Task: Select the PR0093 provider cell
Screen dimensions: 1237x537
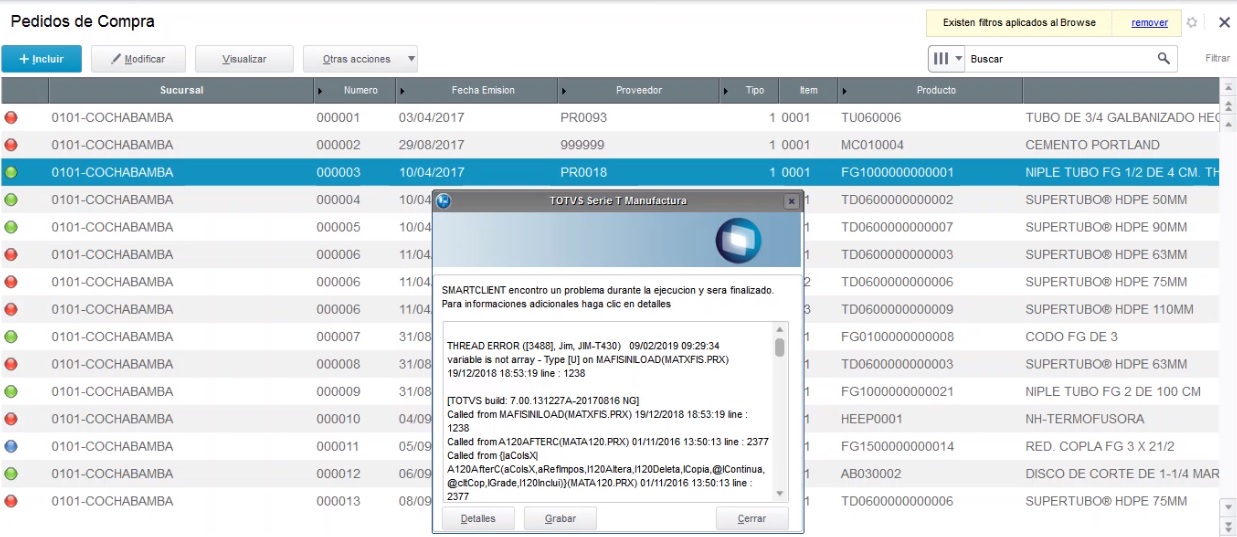Action: click(583, 117)
